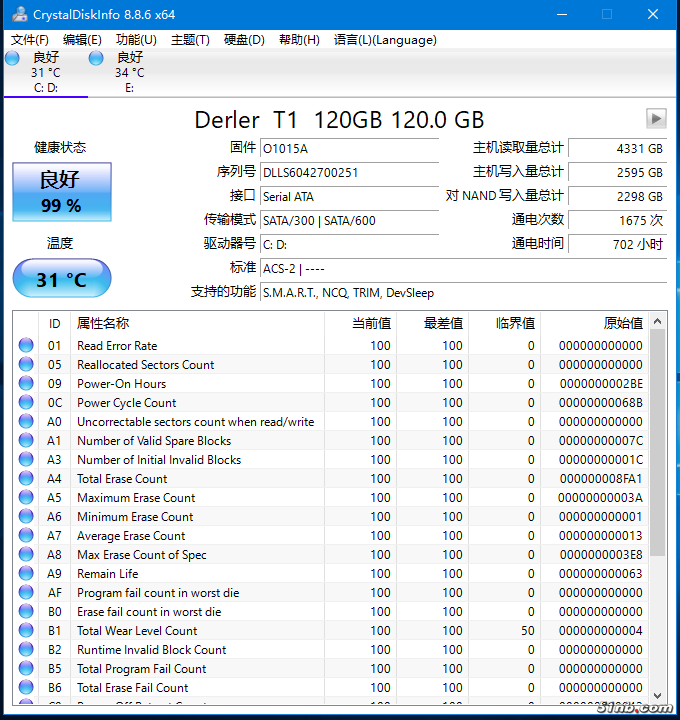Click status orb for Power-On Hours row
The height and width of the screenshot is (720, 680).
tap(26, 384)
